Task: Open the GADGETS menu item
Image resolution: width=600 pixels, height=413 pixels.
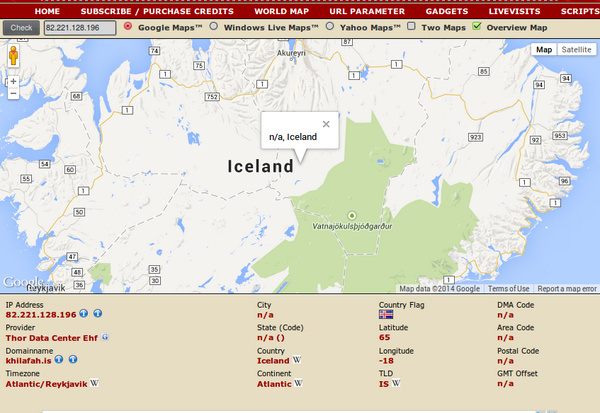Action: coord(447,11)
